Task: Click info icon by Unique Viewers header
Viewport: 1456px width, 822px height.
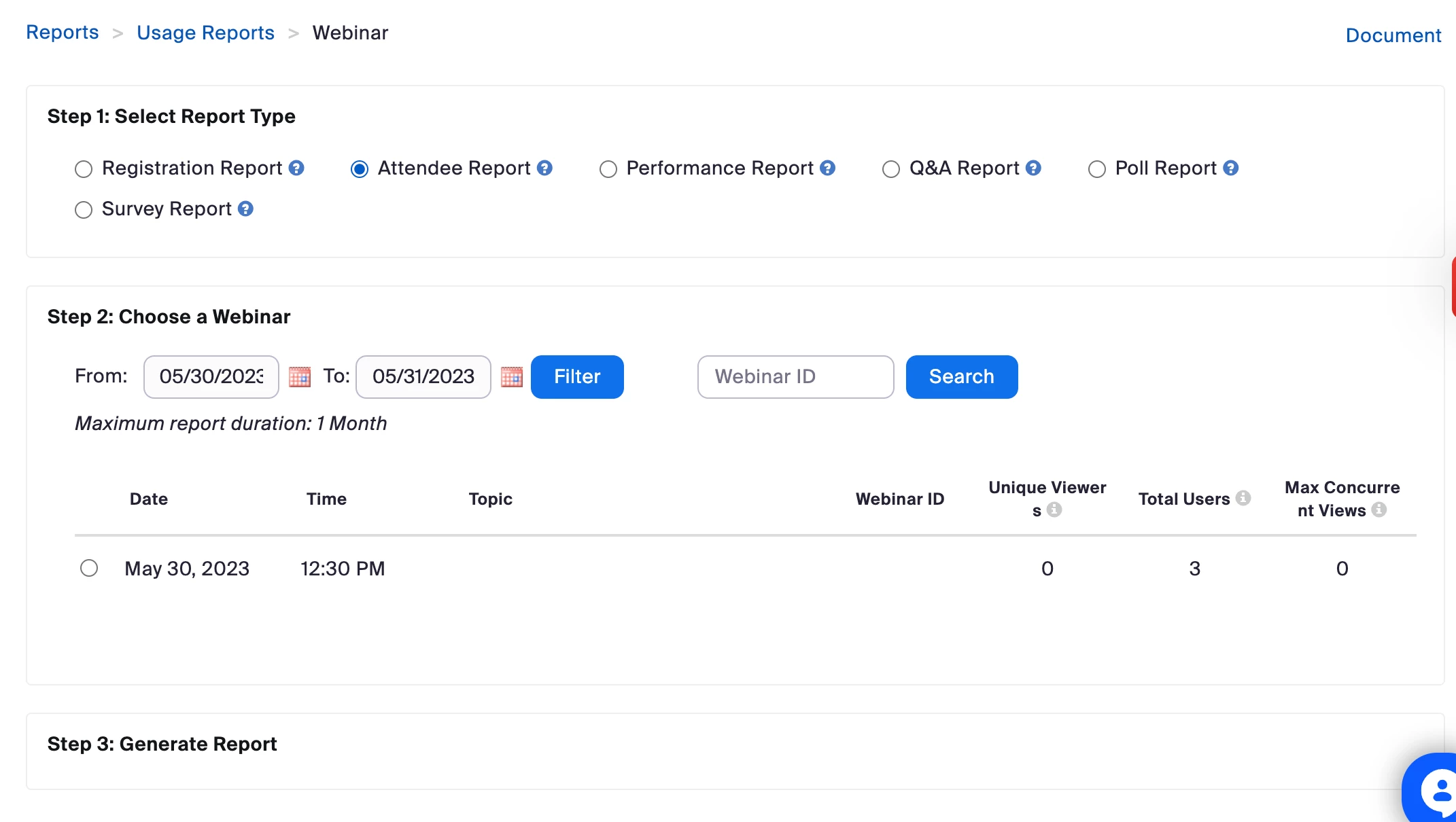Action: pos(1054,510)
